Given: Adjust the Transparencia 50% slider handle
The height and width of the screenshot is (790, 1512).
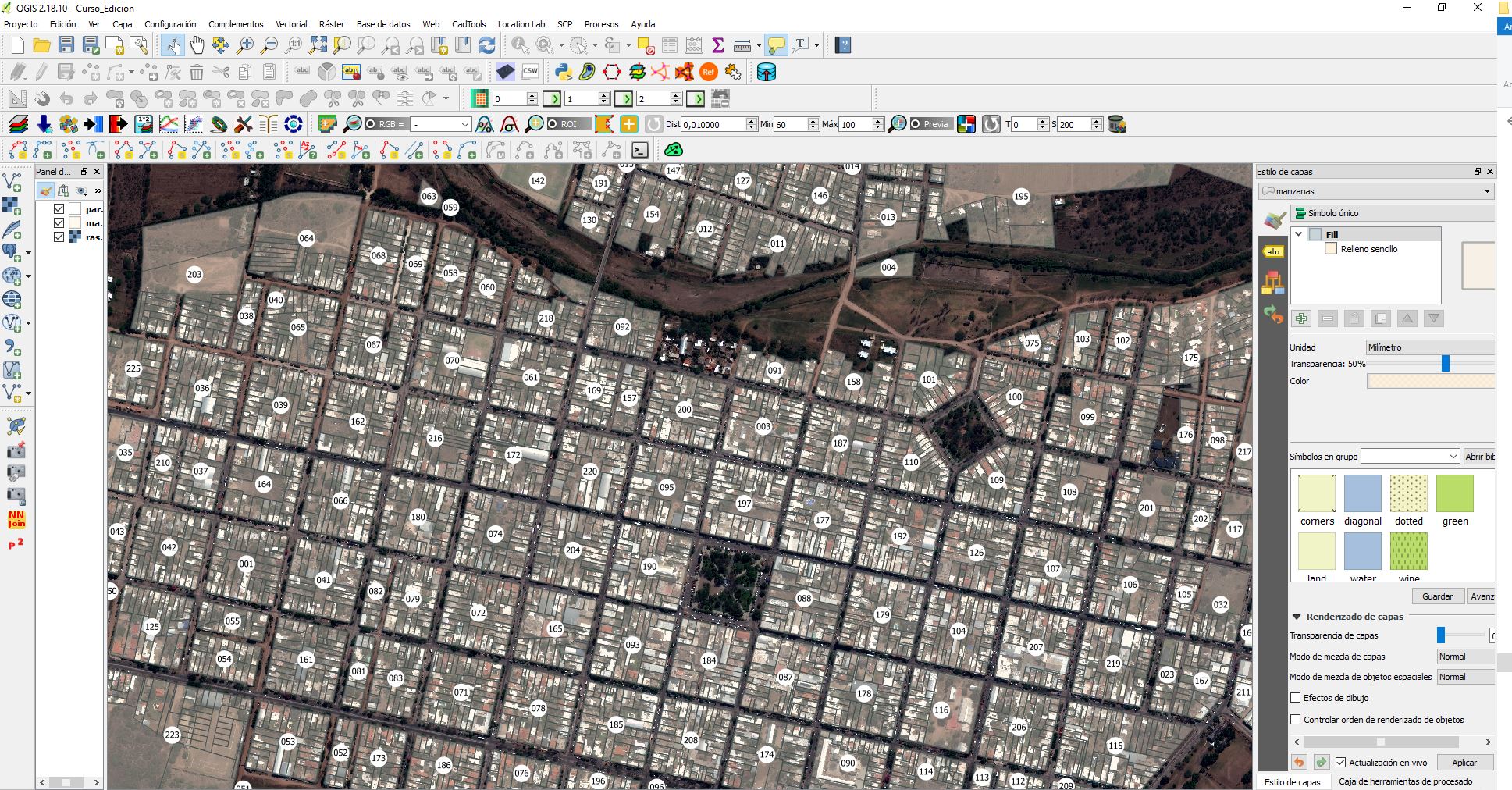Looking at the screenshot, I should coord(1445,363).
